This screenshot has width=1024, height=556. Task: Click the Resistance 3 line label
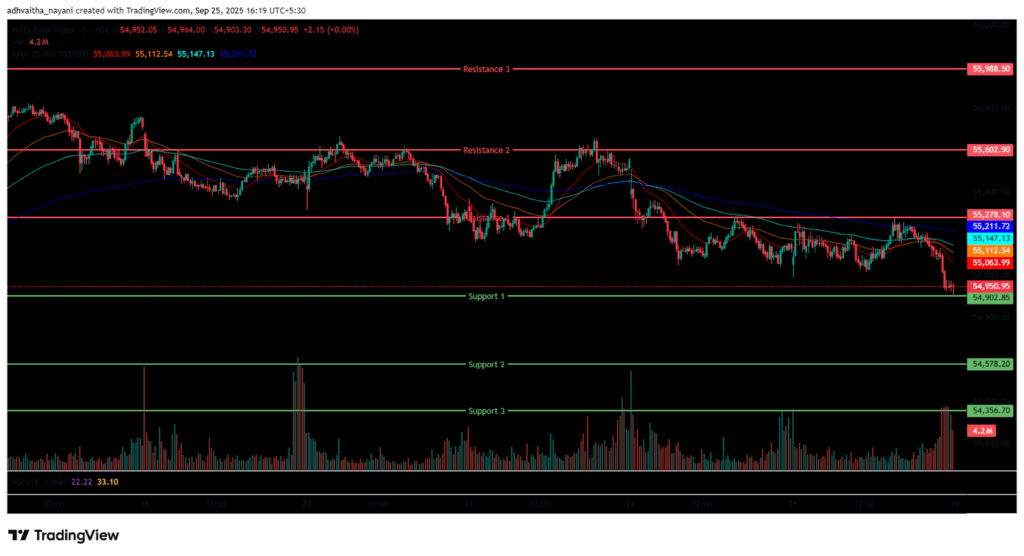click(x=486, y=69)
